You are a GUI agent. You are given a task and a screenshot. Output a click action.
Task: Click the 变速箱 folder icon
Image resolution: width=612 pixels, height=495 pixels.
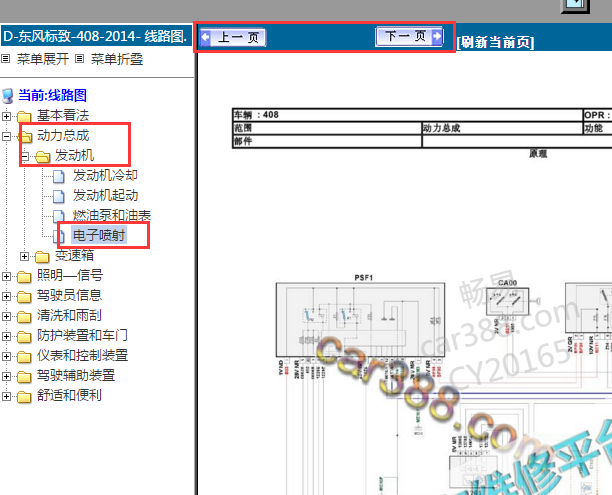tap(42, 257)
